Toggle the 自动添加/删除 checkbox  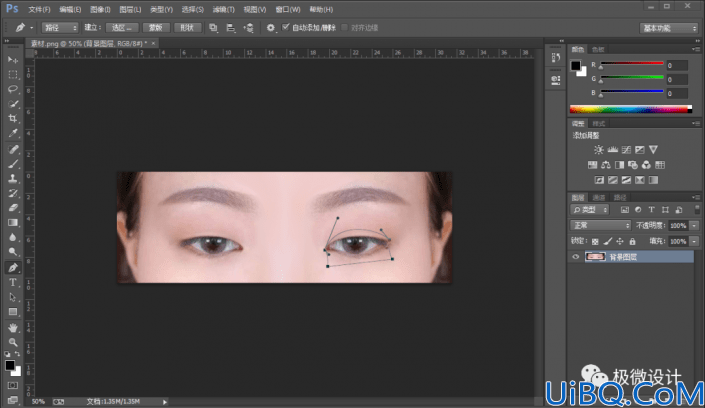click(286, 27)
